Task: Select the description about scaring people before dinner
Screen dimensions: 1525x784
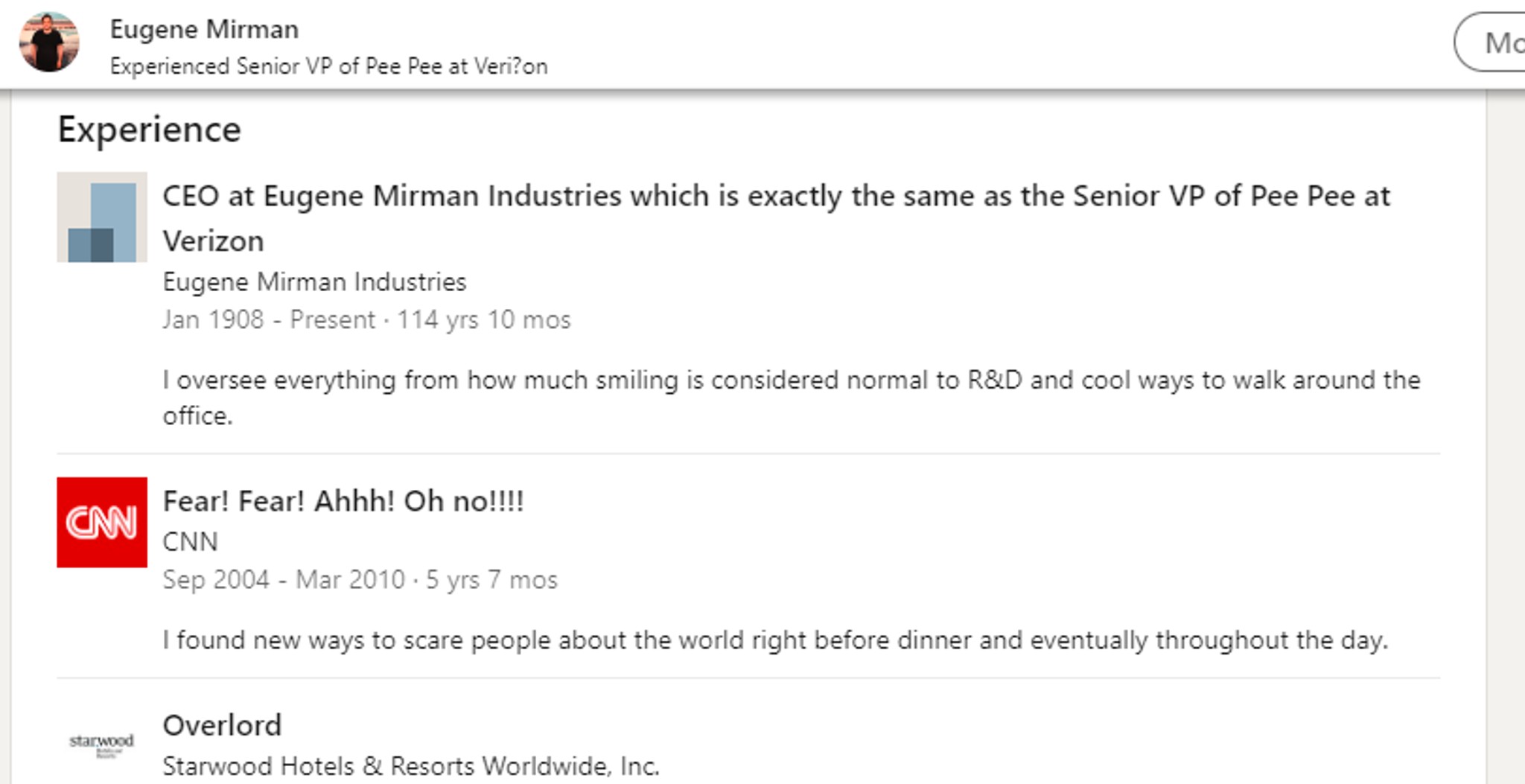Action: [775, 640]
